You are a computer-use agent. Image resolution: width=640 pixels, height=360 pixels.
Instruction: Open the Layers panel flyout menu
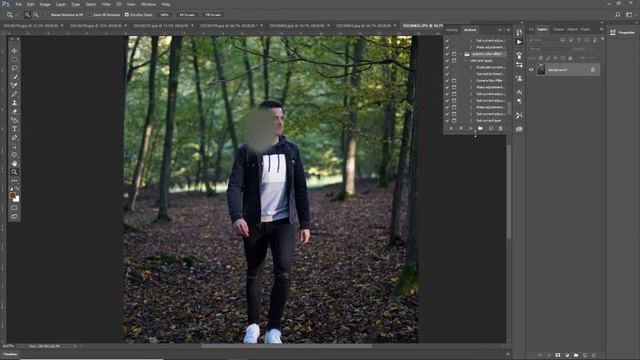[x=601, y=29]
